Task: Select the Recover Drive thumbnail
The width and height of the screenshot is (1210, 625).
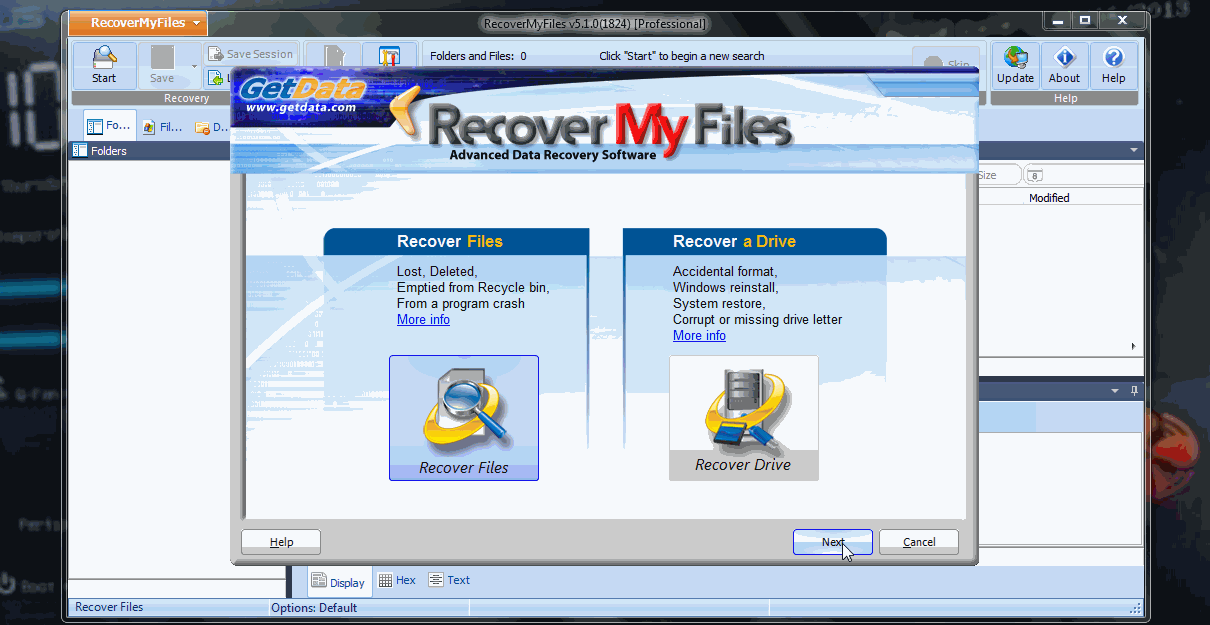Action: 743,418
